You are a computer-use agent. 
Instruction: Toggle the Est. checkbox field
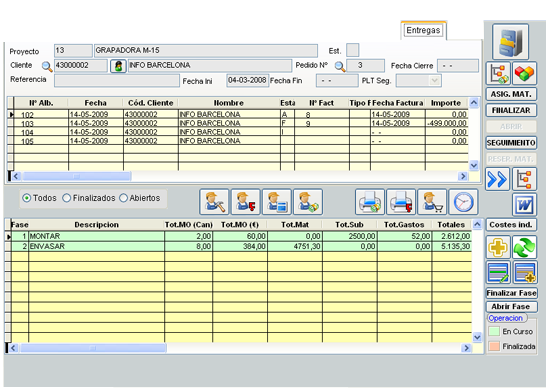point(353,50)
